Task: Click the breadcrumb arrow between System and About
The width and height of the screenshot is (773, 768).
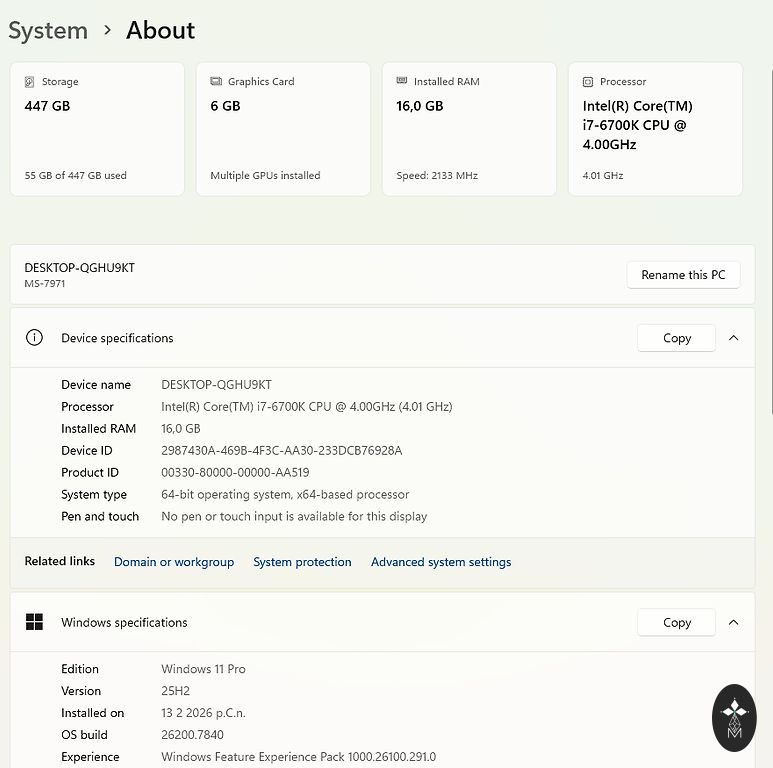Action: tap(108, 31)
